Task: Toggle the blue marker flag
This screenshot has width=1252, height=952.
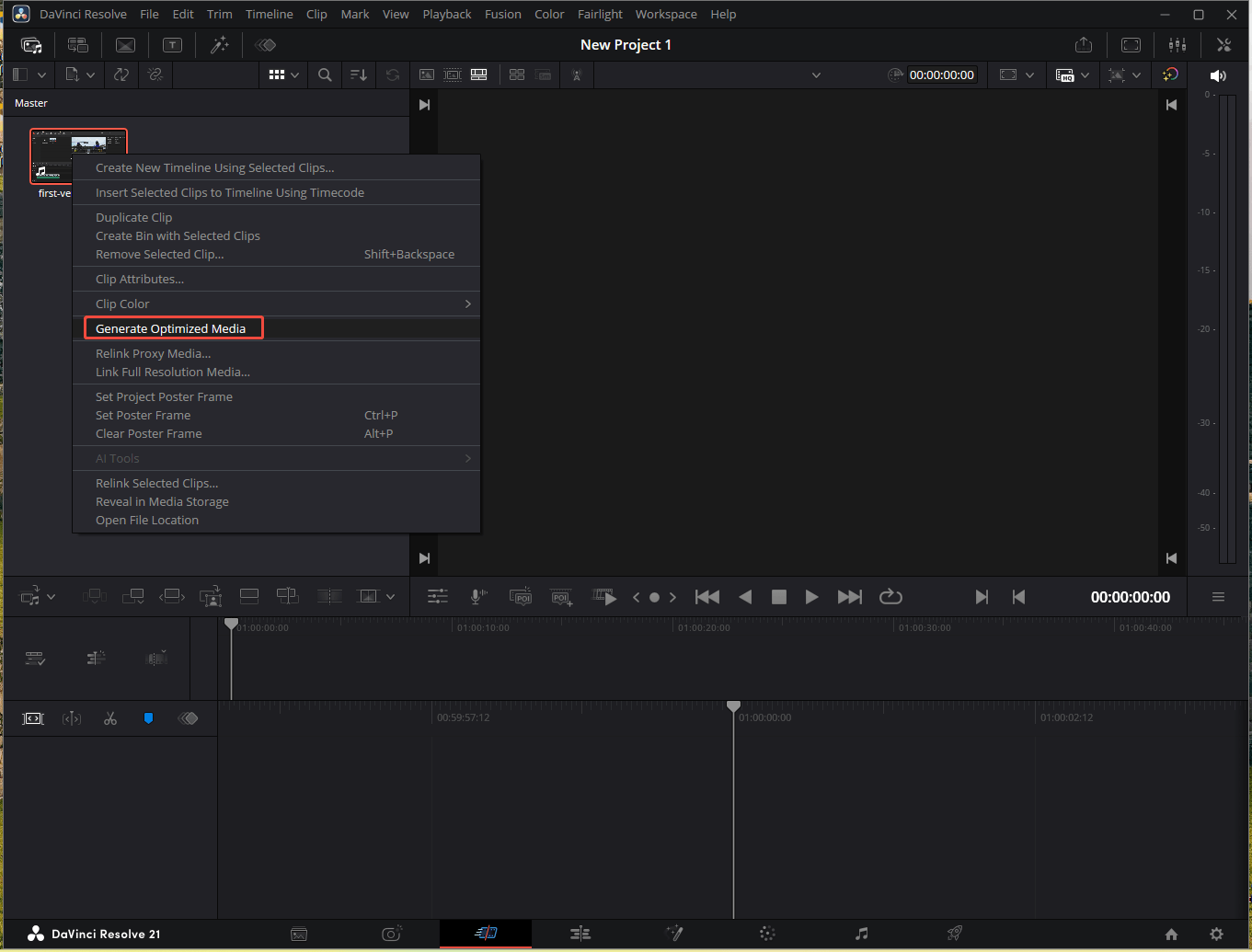Action: [148, 718]
